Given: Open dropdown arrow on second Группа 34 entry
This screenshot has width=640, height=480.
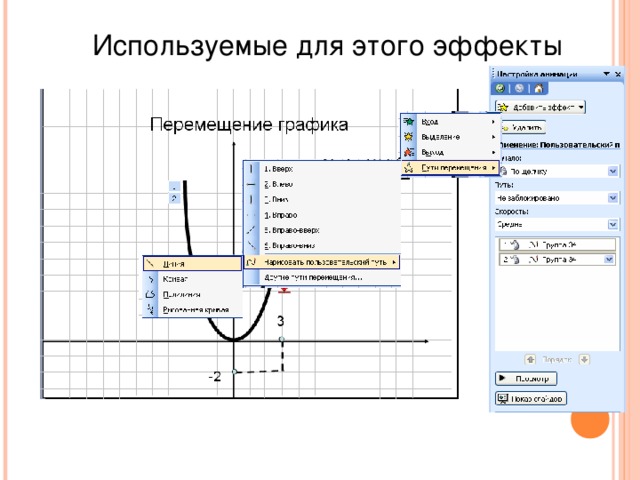Looking at the screenshot, I should (x=609, y=259).
